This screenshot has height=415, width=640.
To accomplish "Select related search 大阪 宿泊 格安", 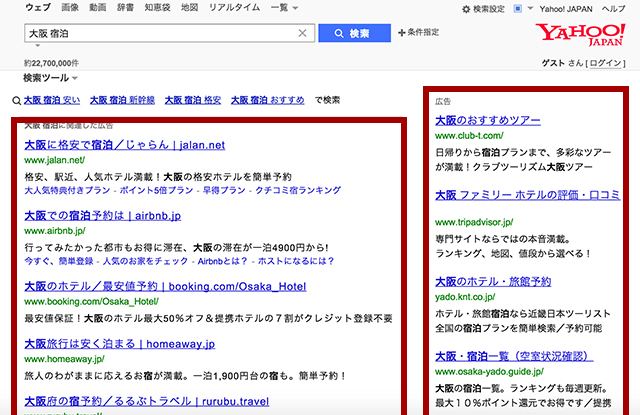I will pos(193,100).
